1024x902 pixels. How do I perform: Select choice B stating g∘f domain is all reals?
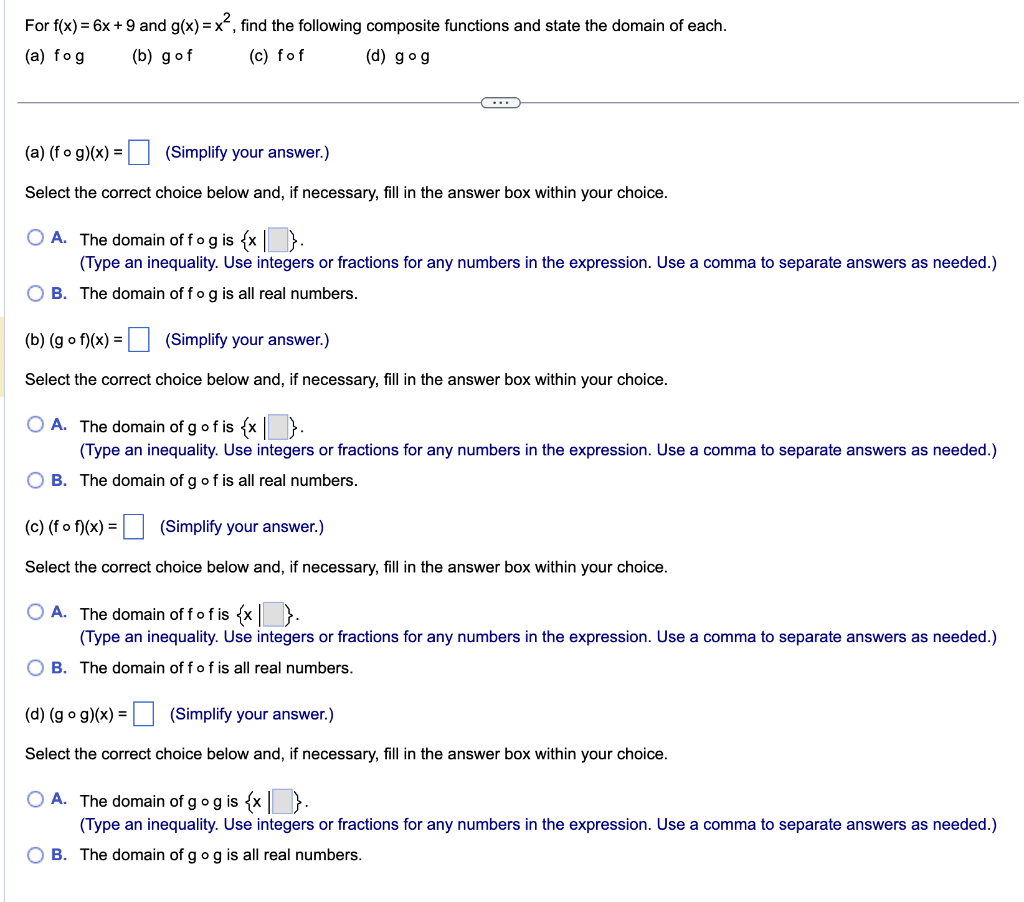35,480
